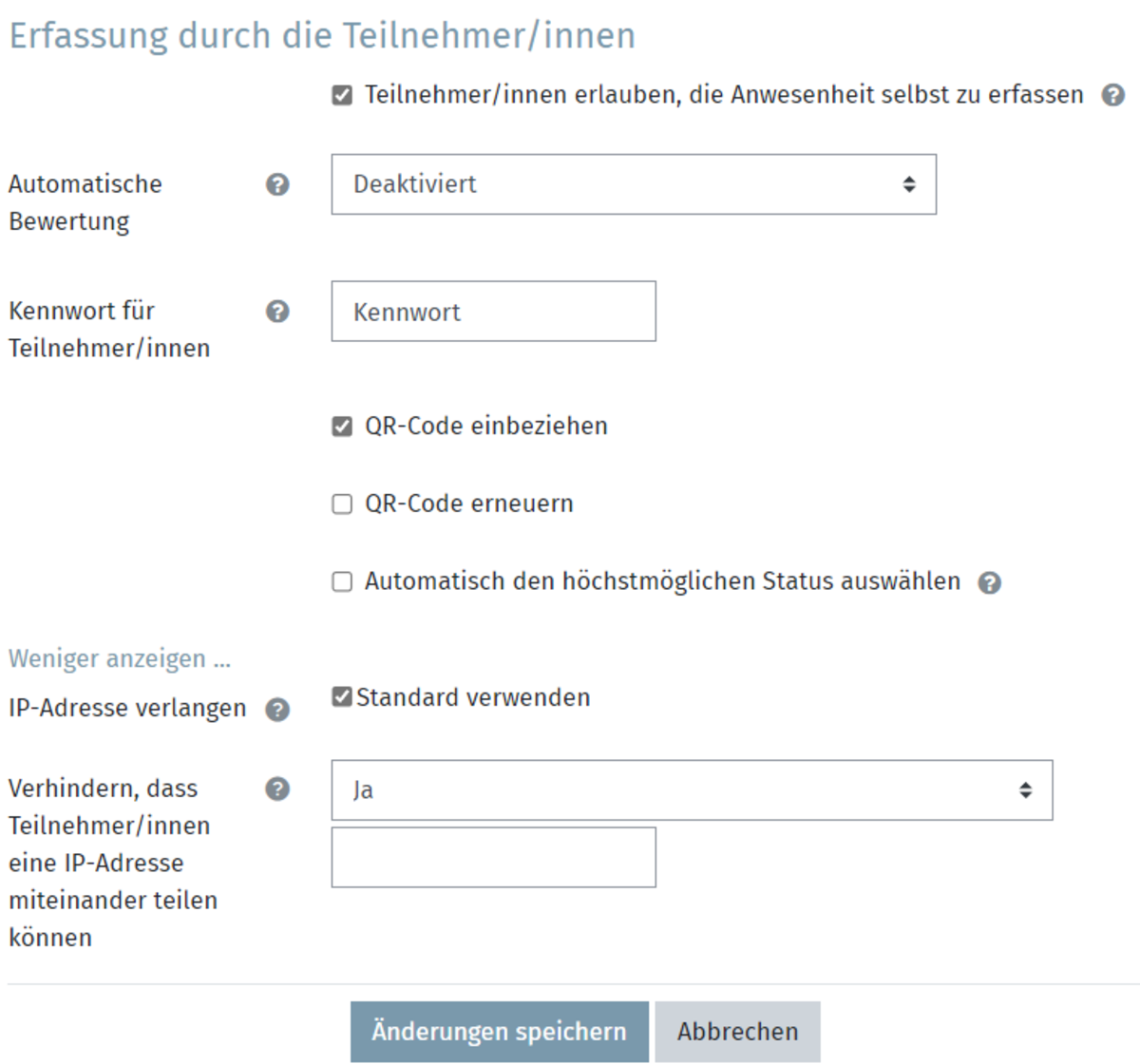
Task: Show help for höchstmöglichen Status auswählen
Action: [990, 582]
